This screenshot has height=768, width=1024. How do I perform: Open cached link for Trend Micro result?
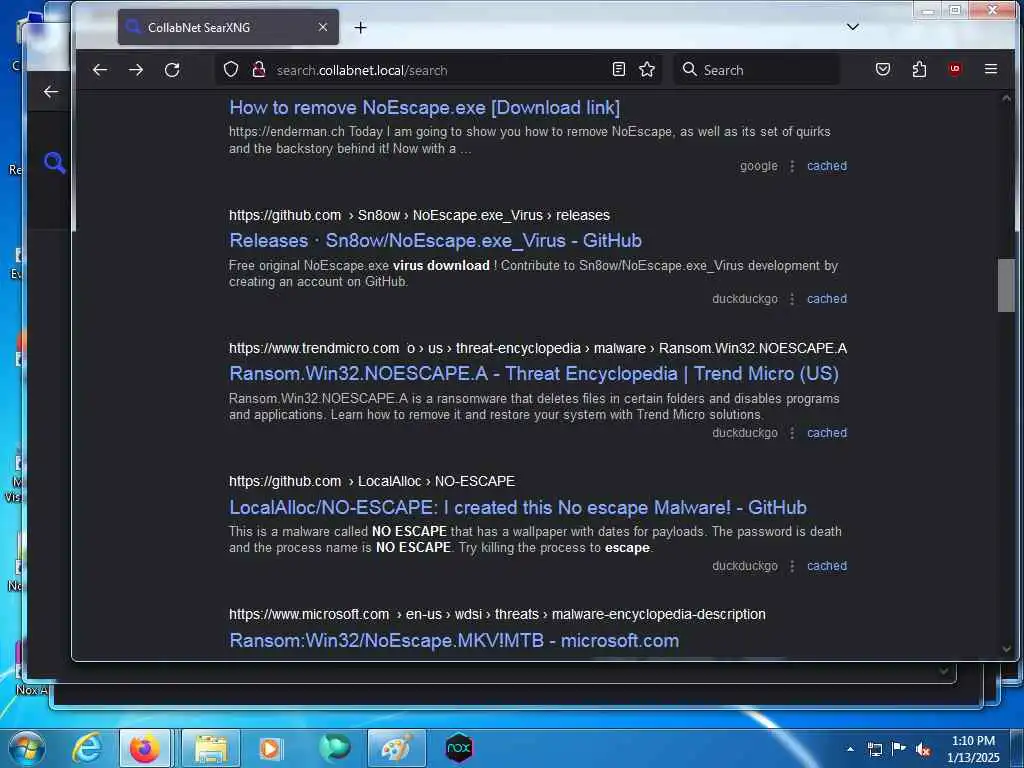tap(827, 432)
